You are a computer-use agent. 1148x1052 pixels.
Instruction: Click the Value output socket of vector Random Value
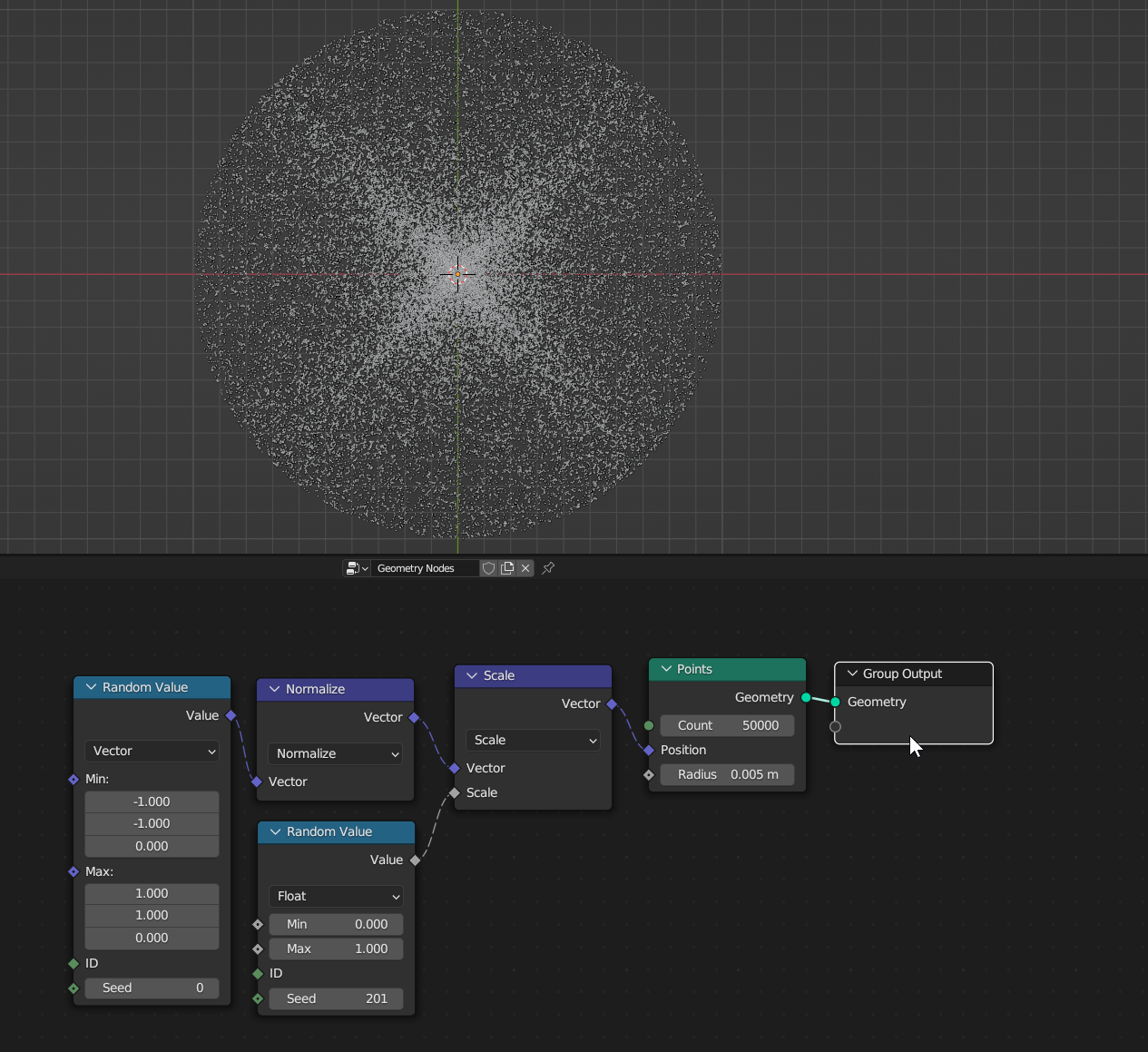click(x=231, y=715)
